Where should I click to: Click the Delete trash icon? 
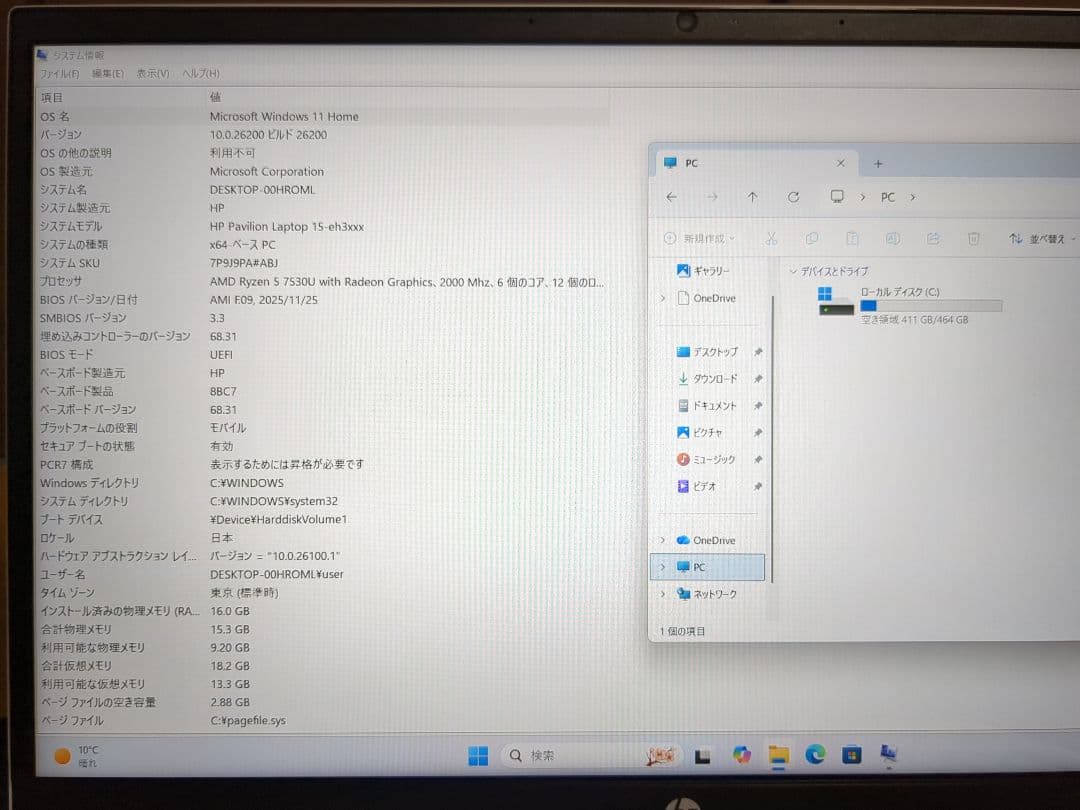coord(973,239)
